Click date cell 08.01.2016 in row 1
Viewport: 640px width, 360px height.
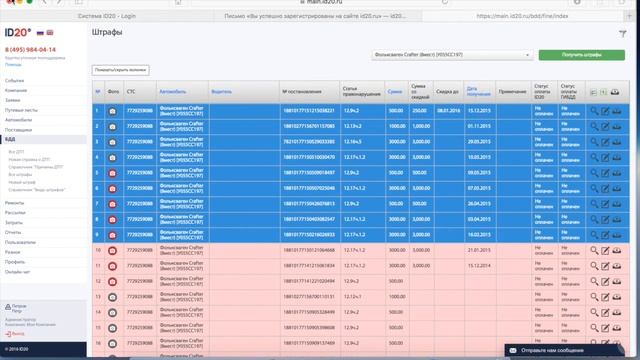tap(448, 111)
